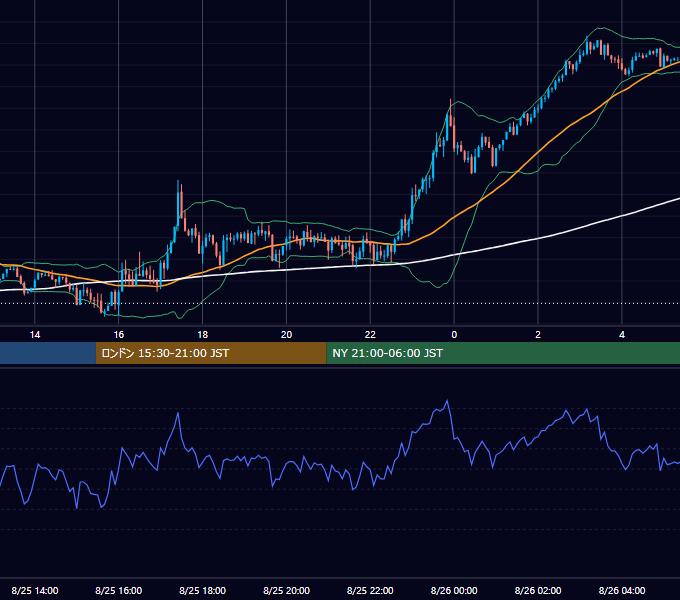Click the '8/25 18:00' date label
The image size is (680, 600).
tap(203, 590)
